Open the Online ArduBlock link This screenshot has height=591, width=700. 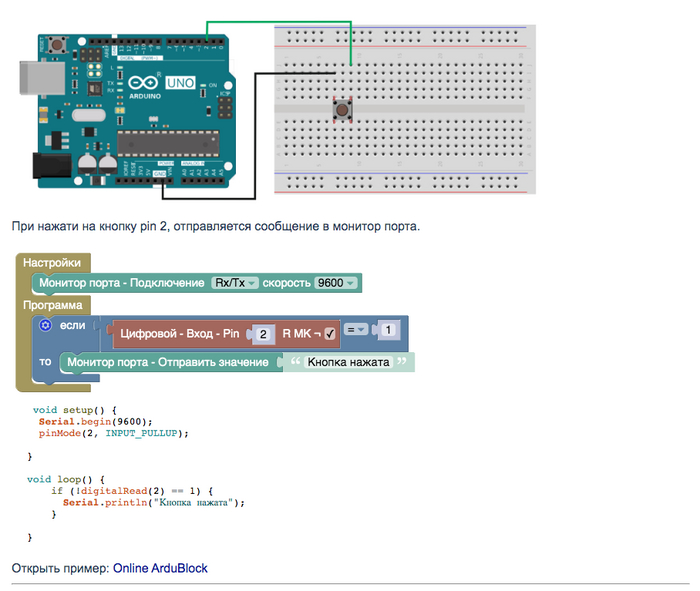click(x=160, y=568)
